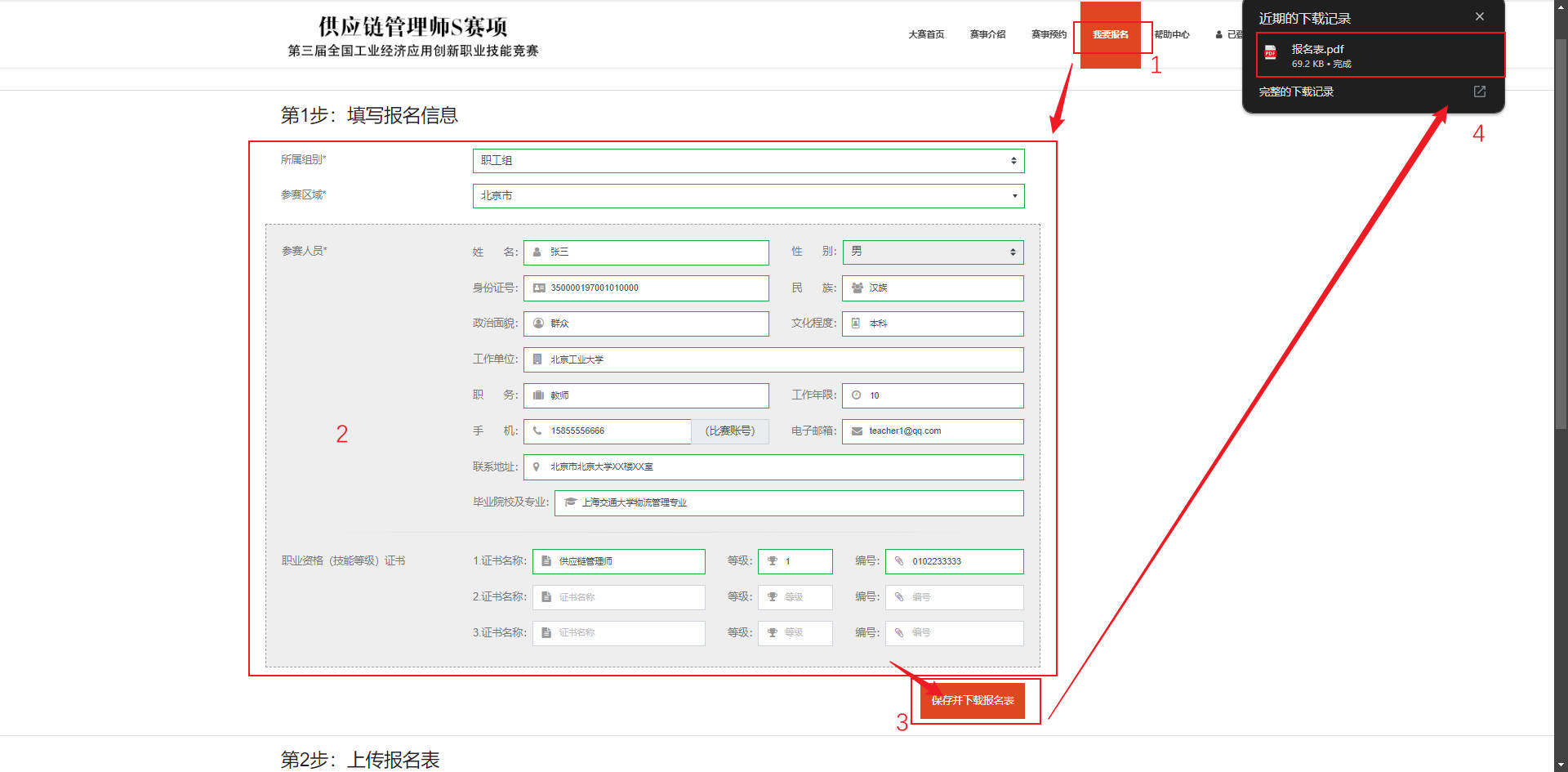
Task: Click the phone icon in 手机 field
Action: (x=537, y=431)
